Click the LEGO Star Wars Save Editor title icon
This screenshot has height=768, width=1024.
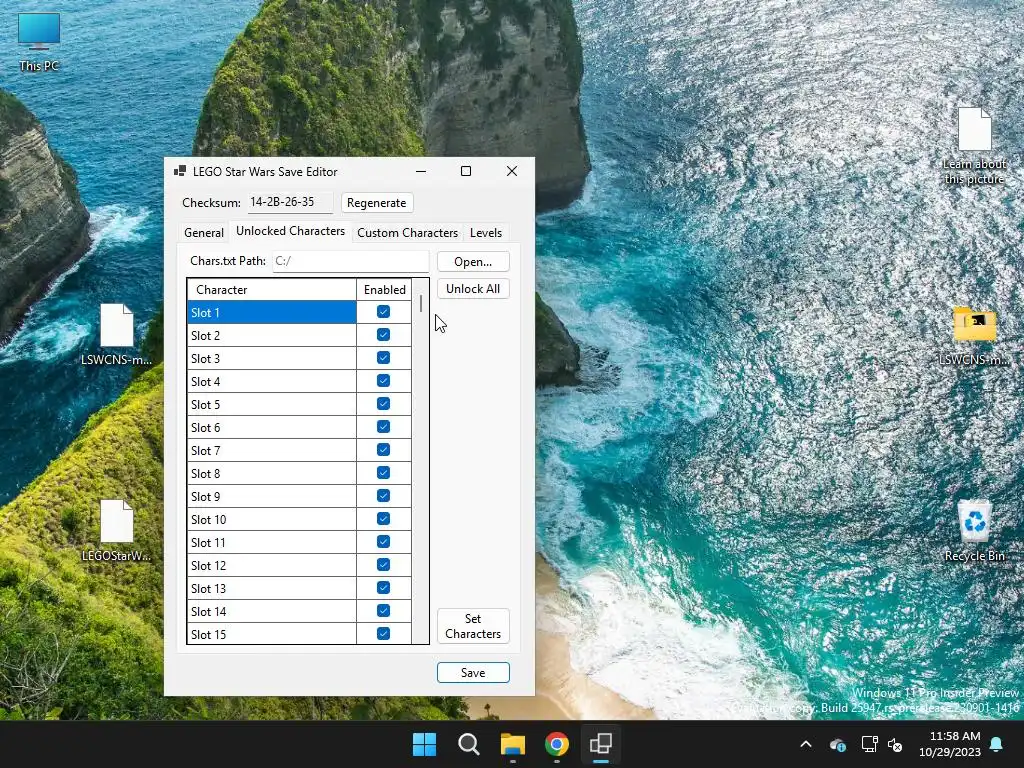click(180, 171)
